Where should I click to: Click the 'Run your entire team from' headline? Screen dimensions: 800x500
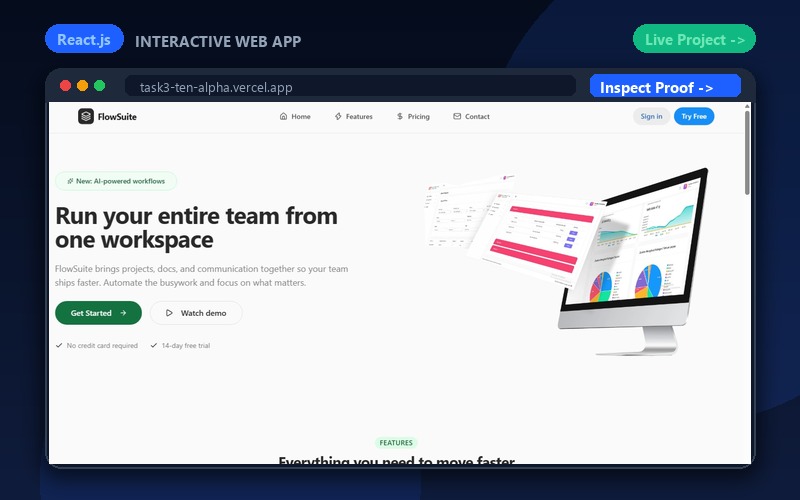pos(196,216)
